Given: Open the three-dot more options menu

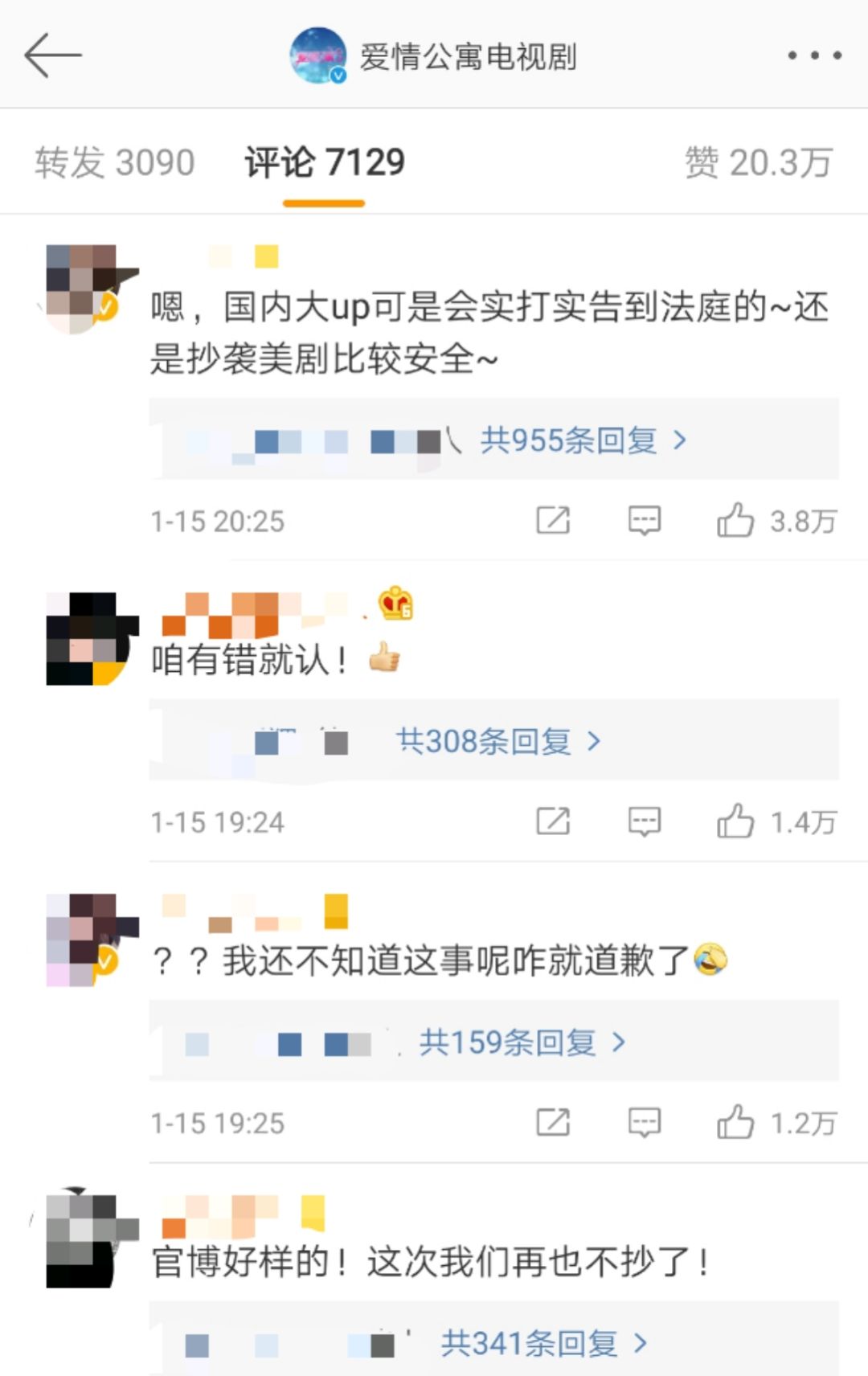Looking at the screenshot, I should (814, 55).
